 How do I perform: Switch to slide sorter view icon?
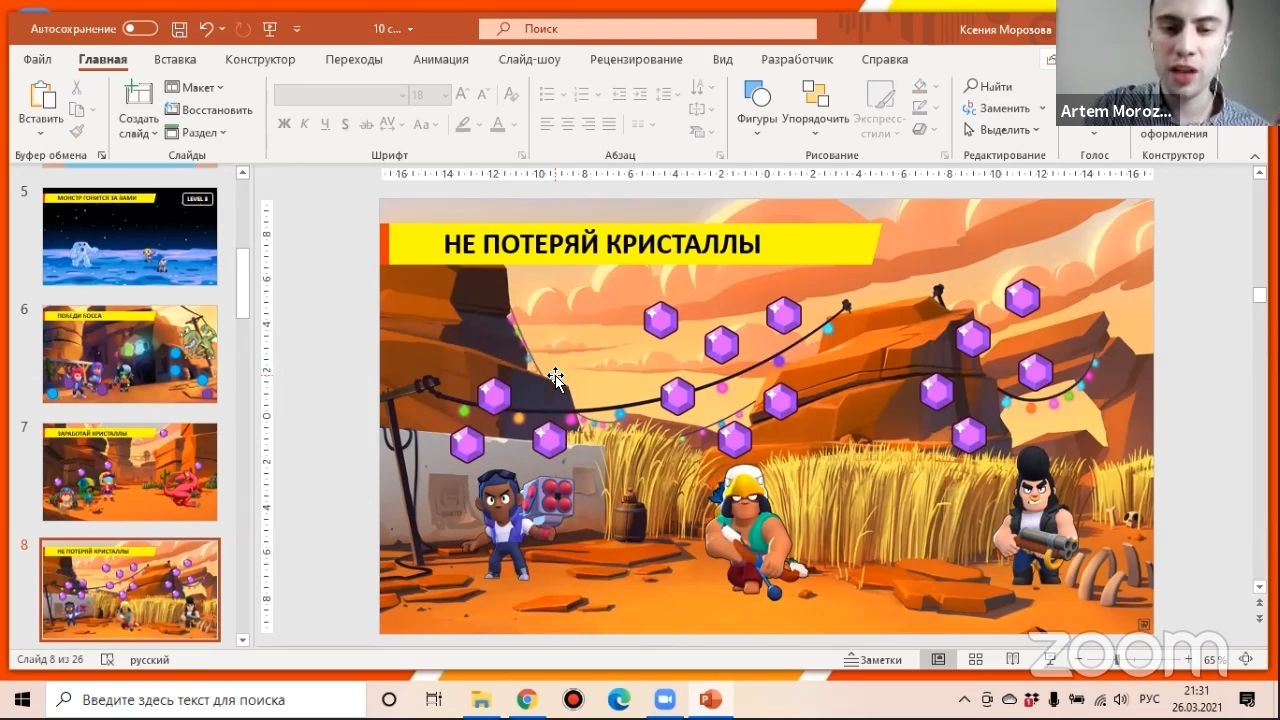(975, 659)
